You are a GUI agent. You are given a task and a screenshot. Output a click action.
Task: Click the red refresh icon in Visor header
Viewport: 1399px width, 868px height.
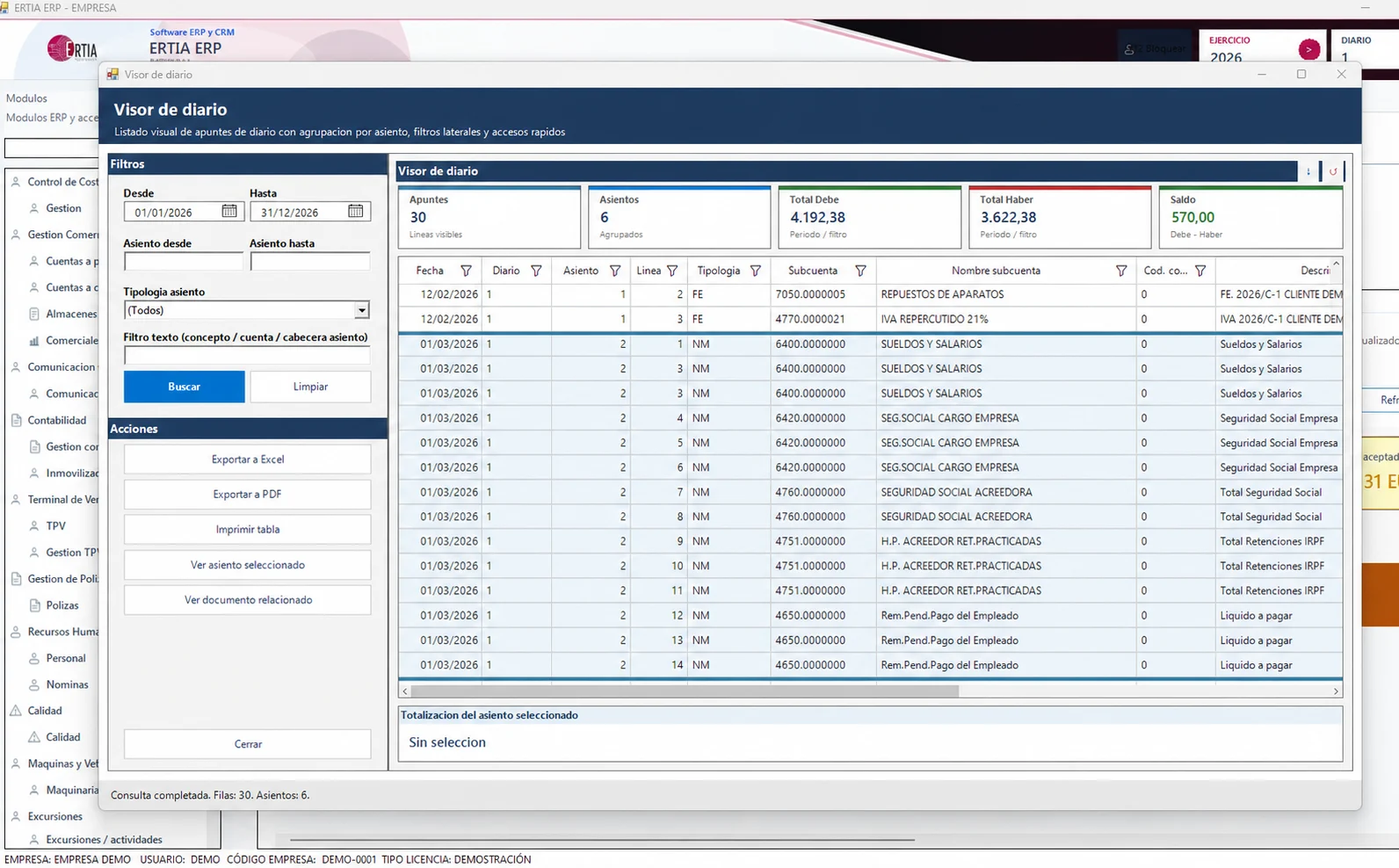point(1333,171)
